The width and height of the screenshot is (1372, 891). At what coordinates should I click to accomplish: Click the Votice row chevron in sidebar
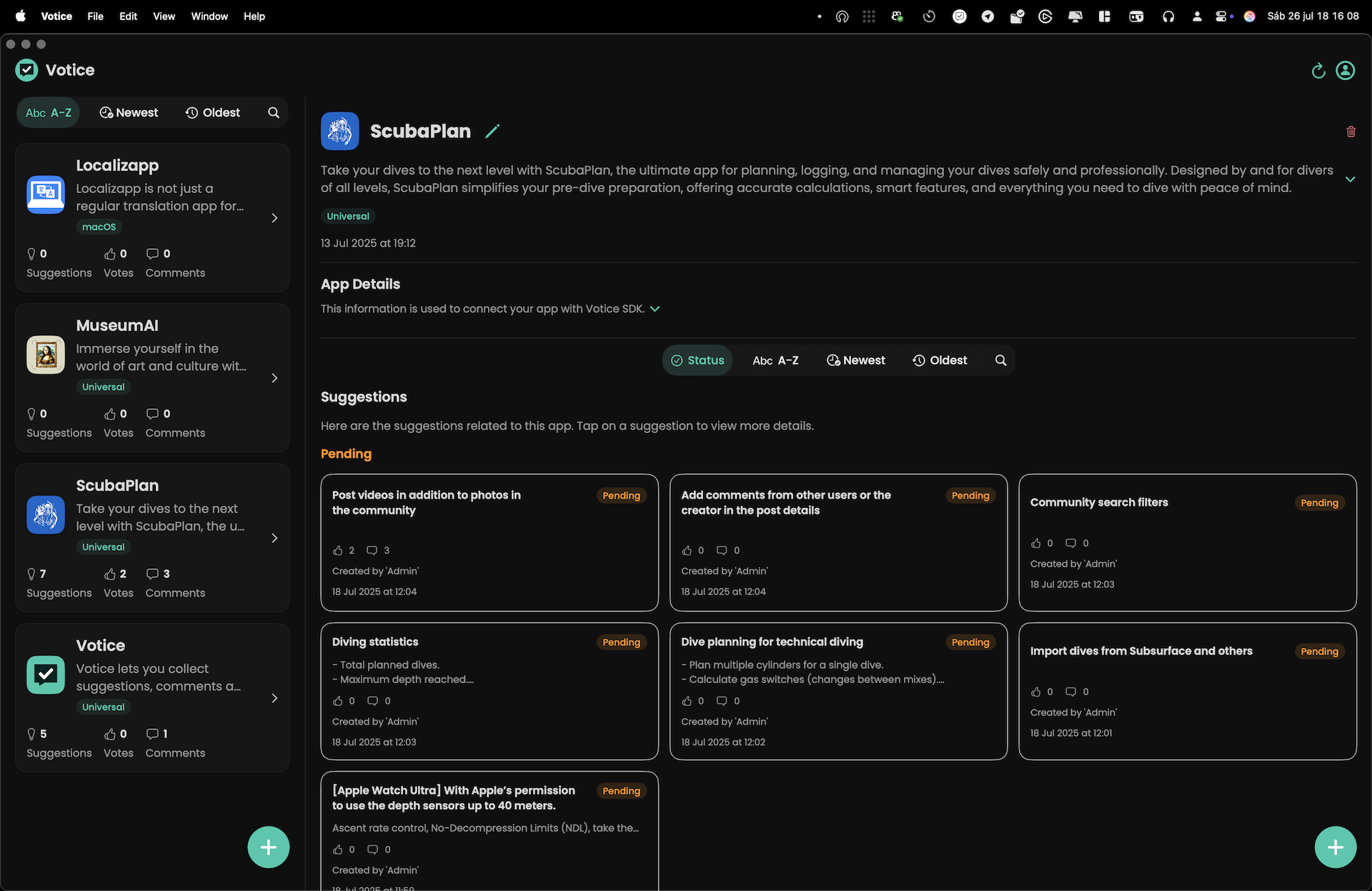tap(274, 698)
